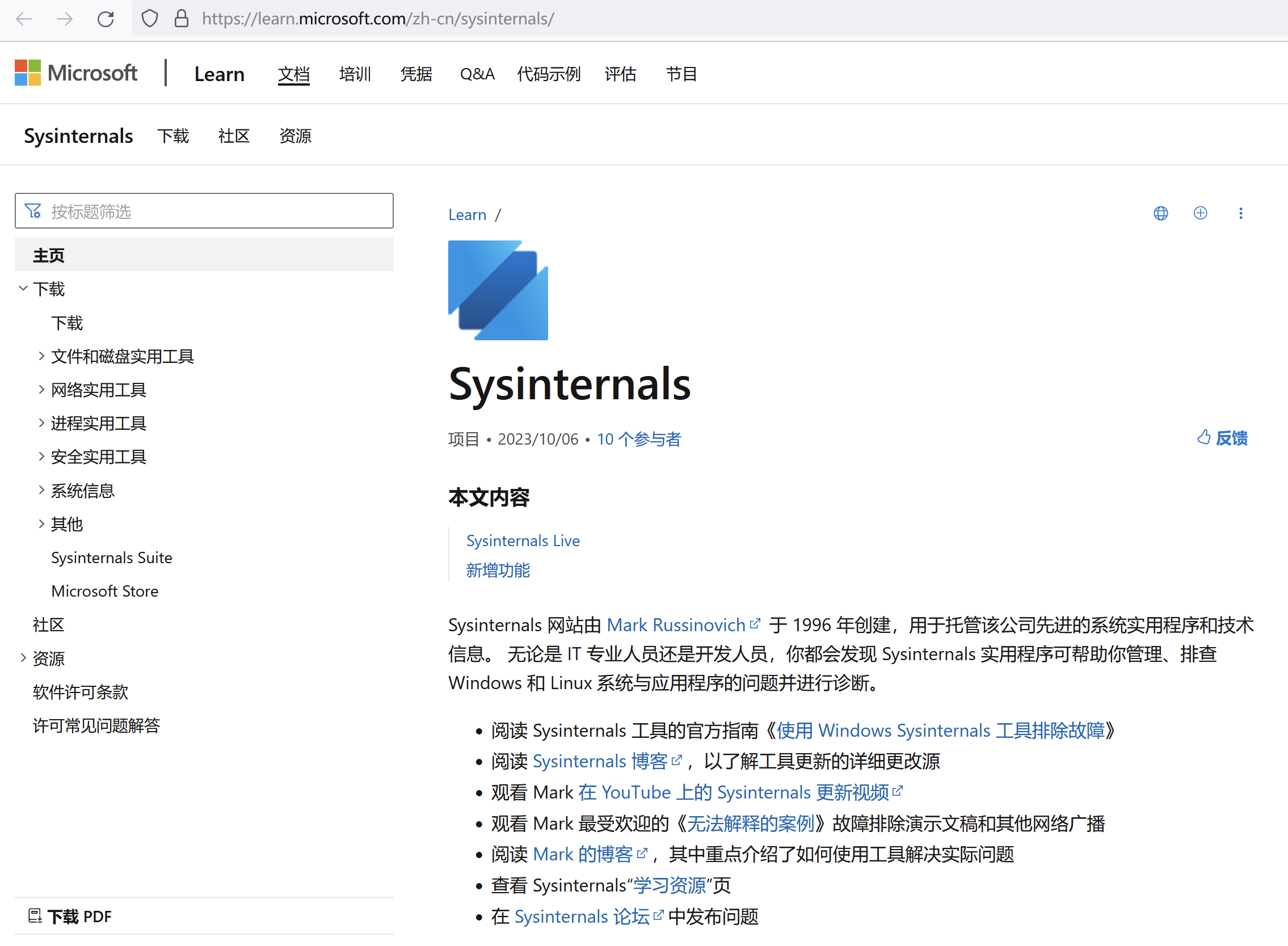Expand 文件和磁盘实用工具 tree node
Image resolution: width=1288 pixels, height=946 pixels.
pyautogui.click(x=41, y=356)
